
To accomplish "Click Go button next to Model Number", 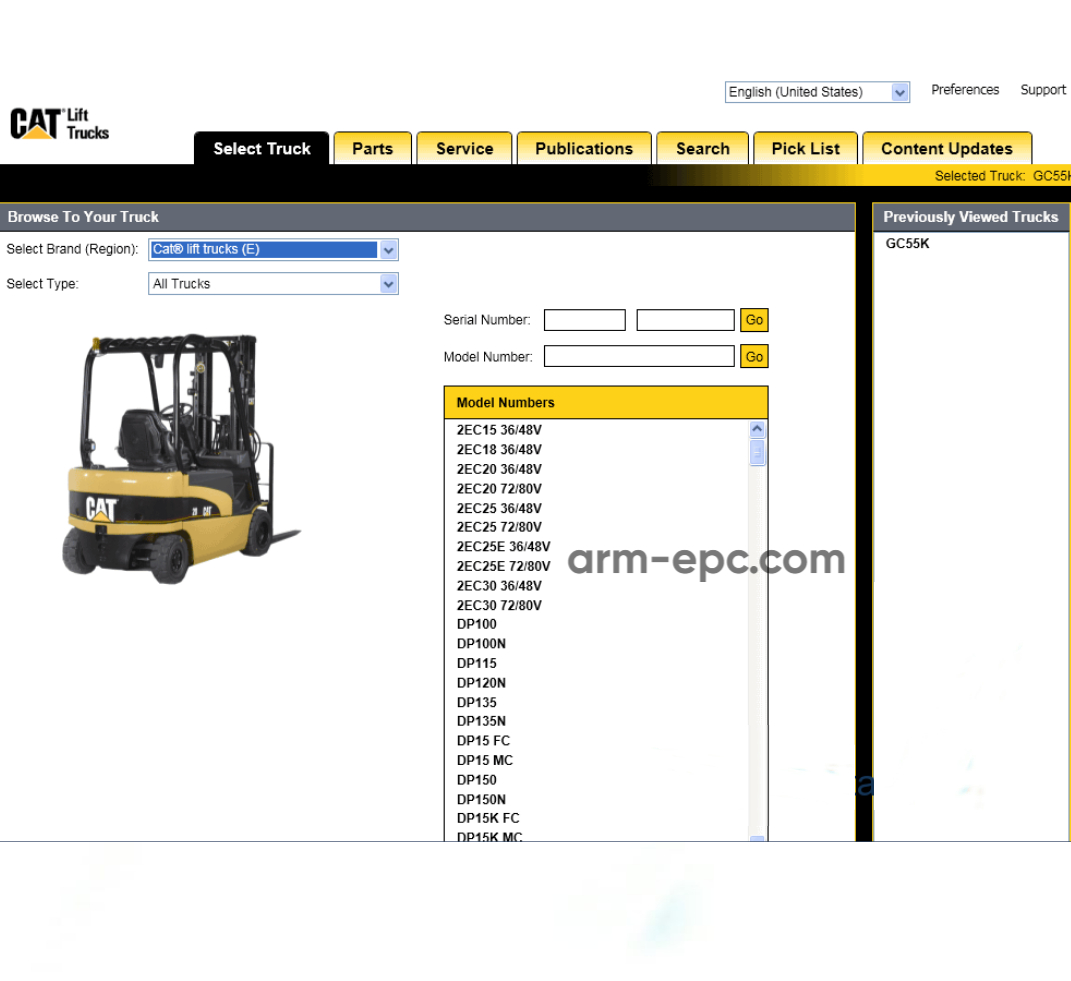I will 754,356.
